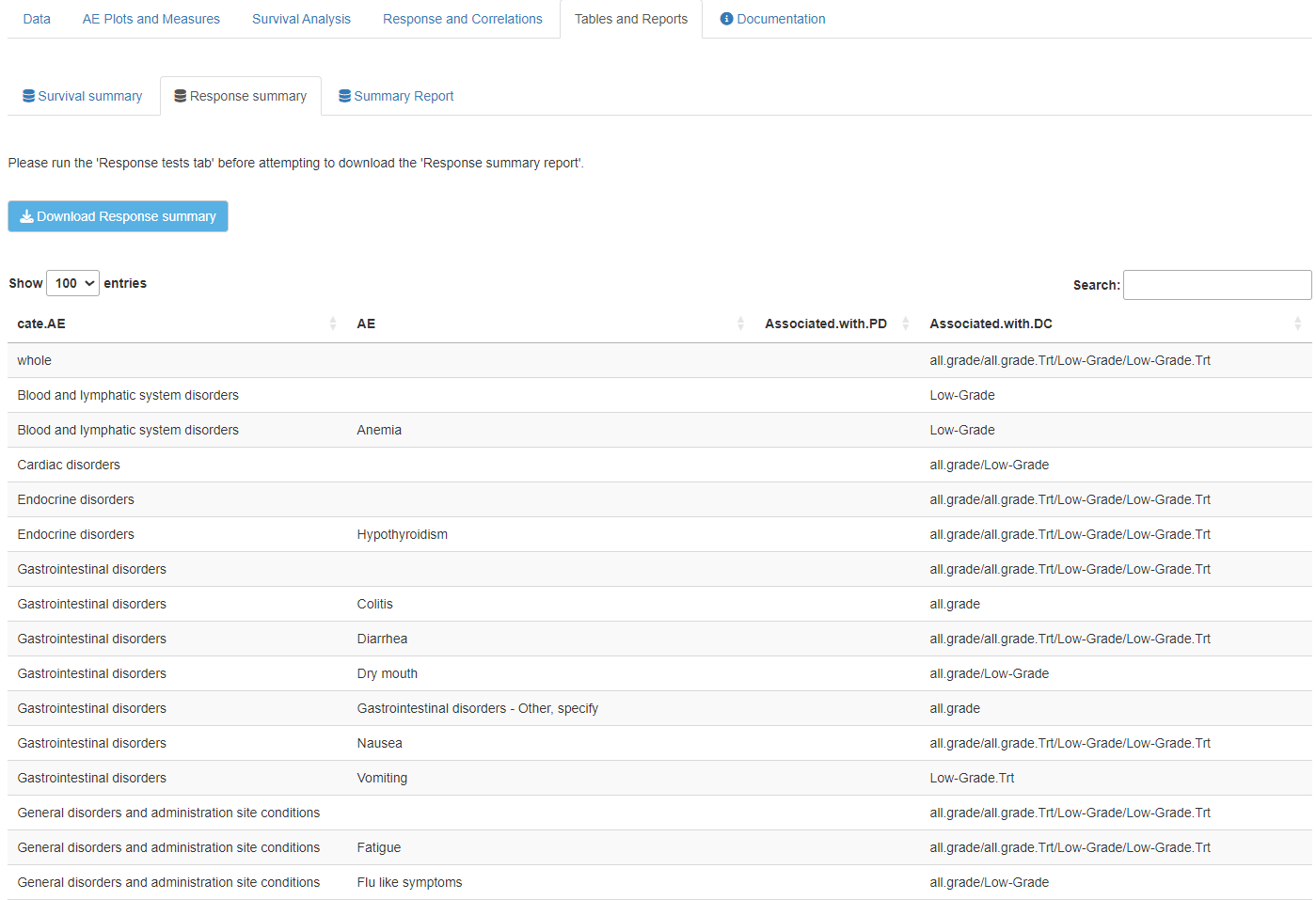Download the Response summary
Screen dimensions: 1316x900
(x=119, y=216)
